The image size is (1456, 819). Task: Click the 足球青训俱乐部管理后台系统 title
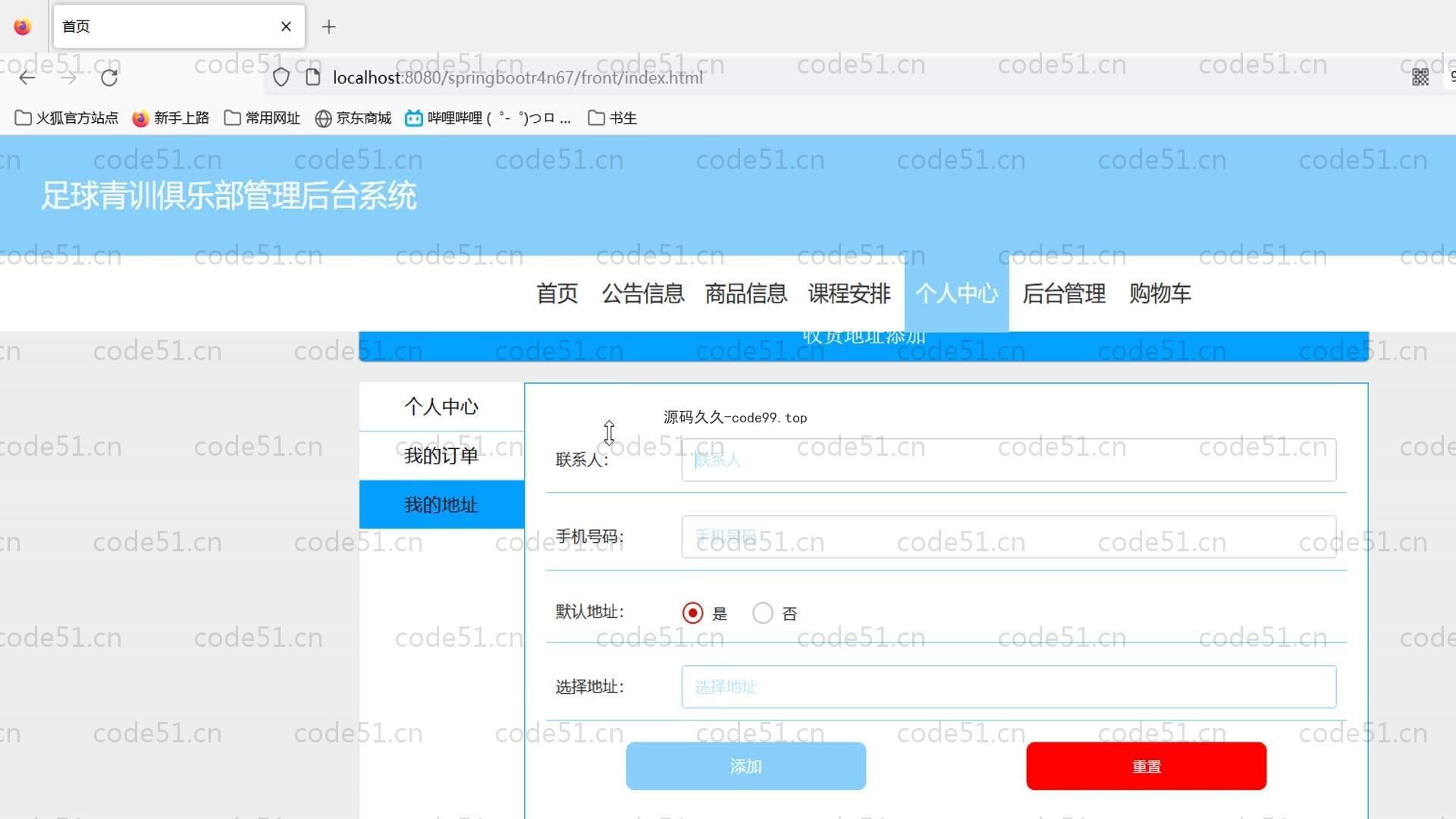click(229, 196)
